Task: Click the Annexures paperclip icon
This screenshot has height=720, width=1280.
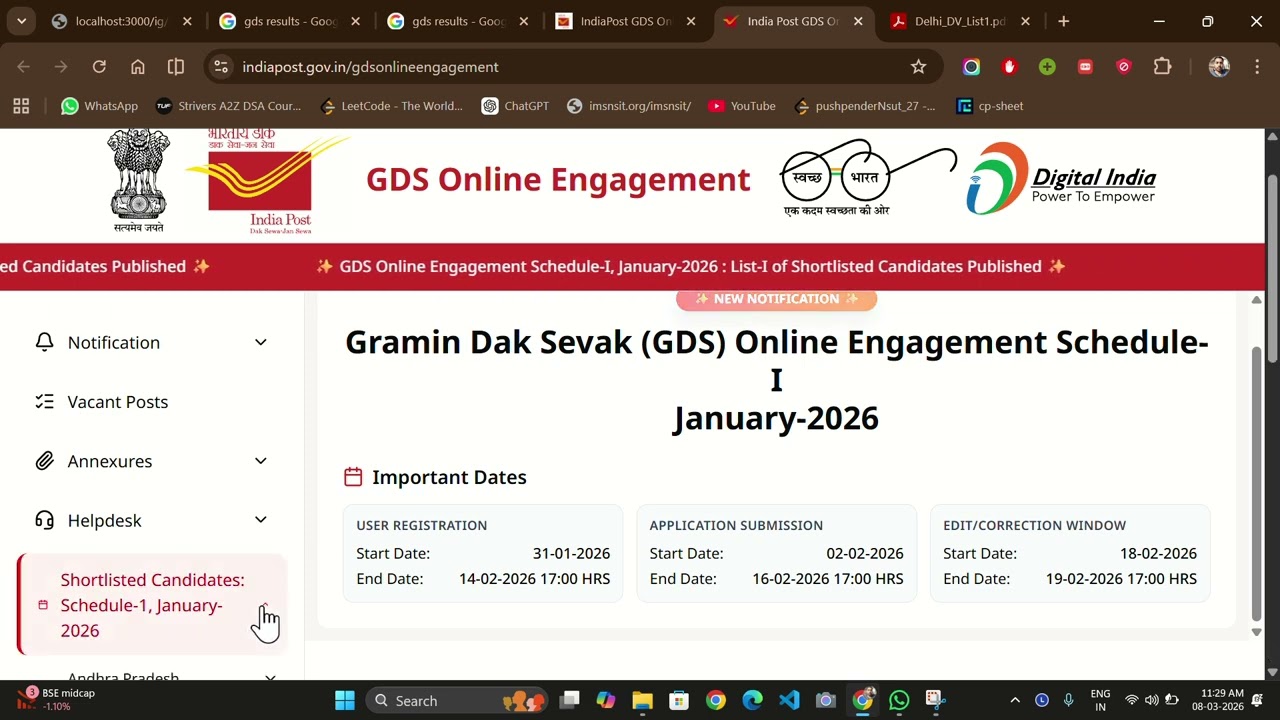Action: tap(44, 461)
